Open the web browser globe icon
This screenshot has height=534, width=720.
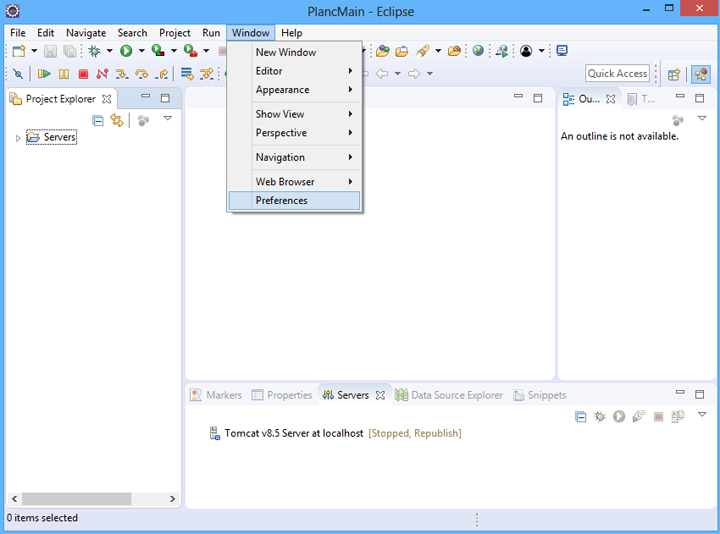pos(478,51)
